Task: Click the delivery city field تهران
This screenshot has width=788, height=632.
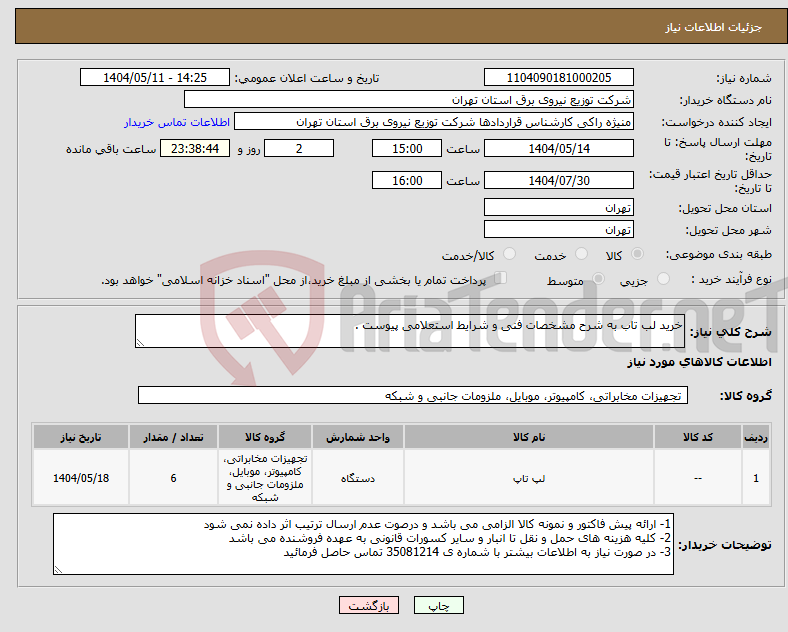Action: [x=558, y=230]
